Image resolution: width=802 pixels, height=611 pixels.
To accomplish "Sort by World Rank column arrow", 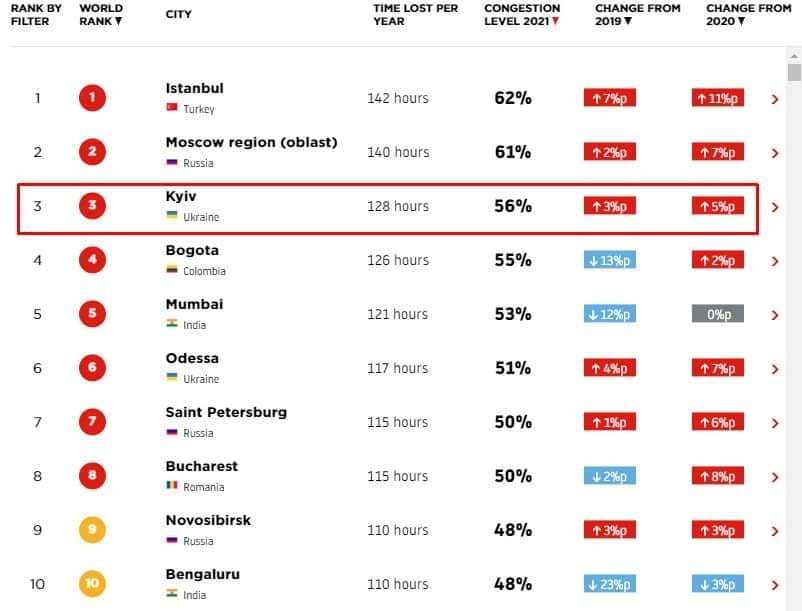I will pos(119,21).
